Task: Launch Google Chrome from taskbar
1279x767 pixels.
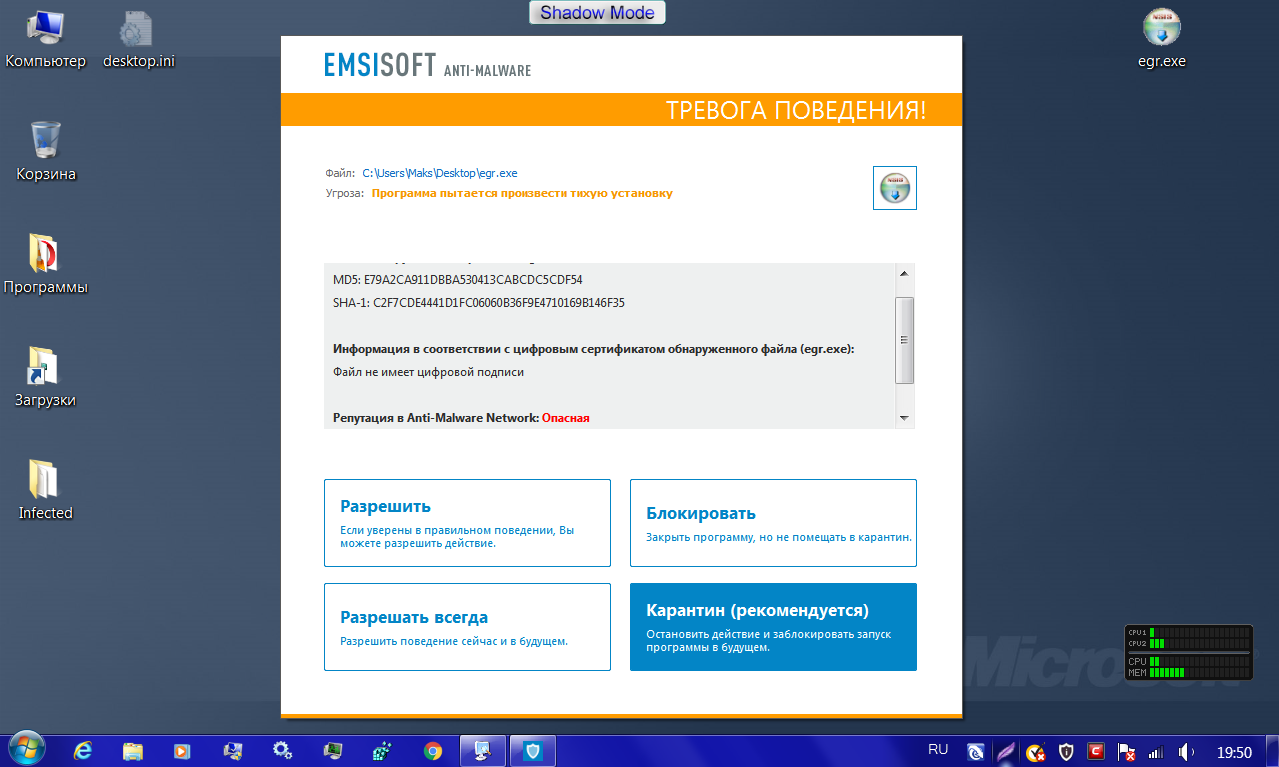Action: tap(433, 751)
